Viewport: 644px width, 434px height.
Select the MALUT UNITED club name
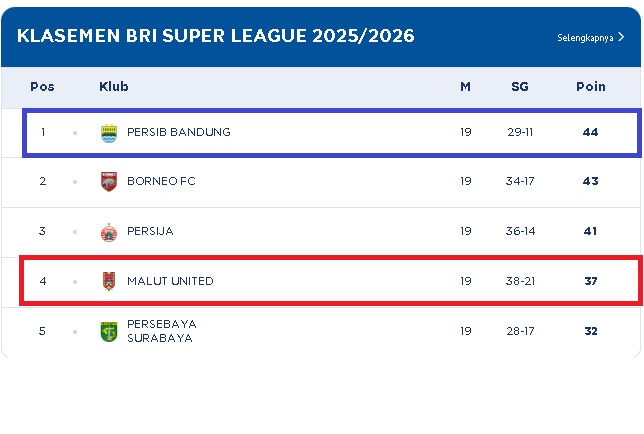click(x=170, y=281)
